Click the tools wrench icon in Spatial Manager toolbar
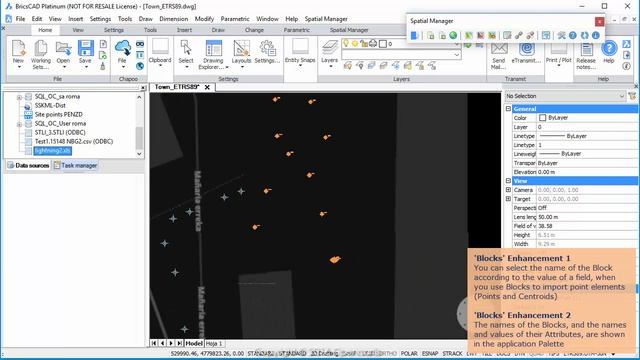The height and width of the screenshot is (360, 640). coord(562,36)
